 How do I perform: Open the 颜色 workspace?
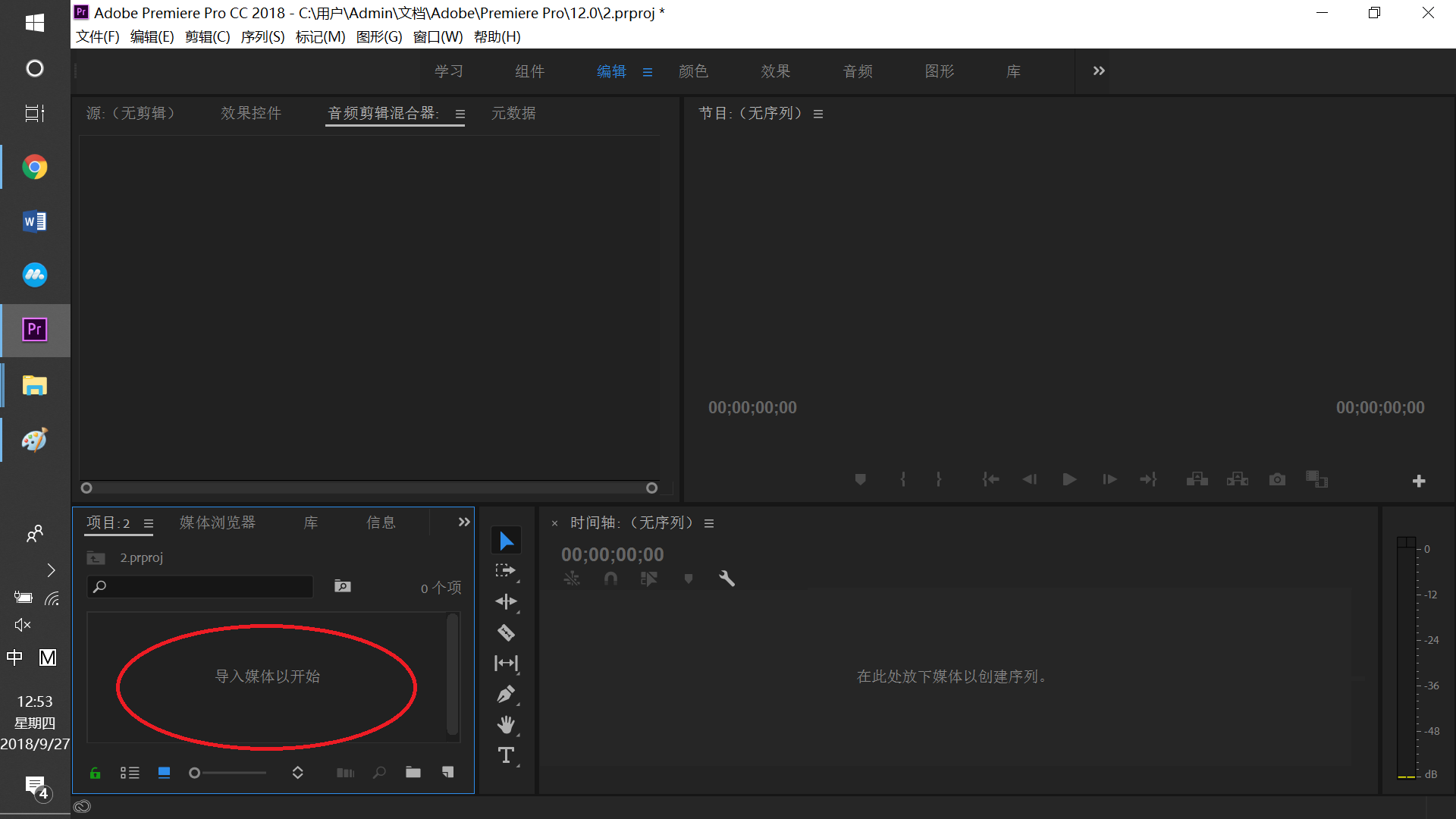tap(693, 71)
